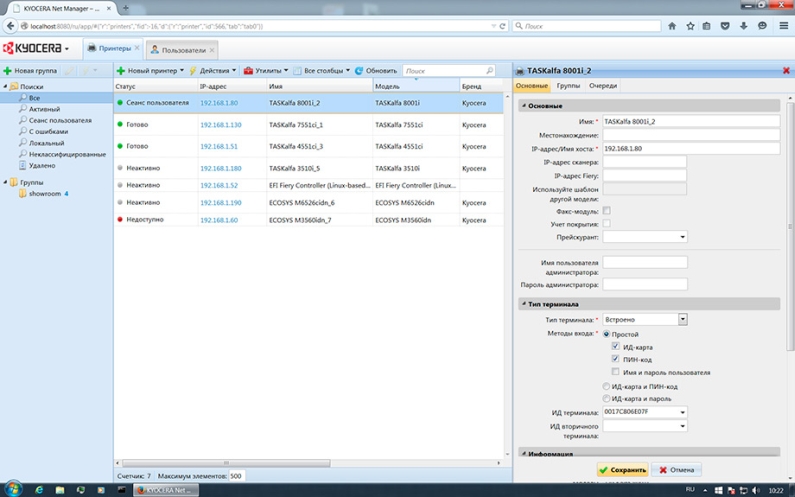Screen dimensions: 795x497
Task: Expand the Прейскурант dropdown
Action: [x=683, y=237]
